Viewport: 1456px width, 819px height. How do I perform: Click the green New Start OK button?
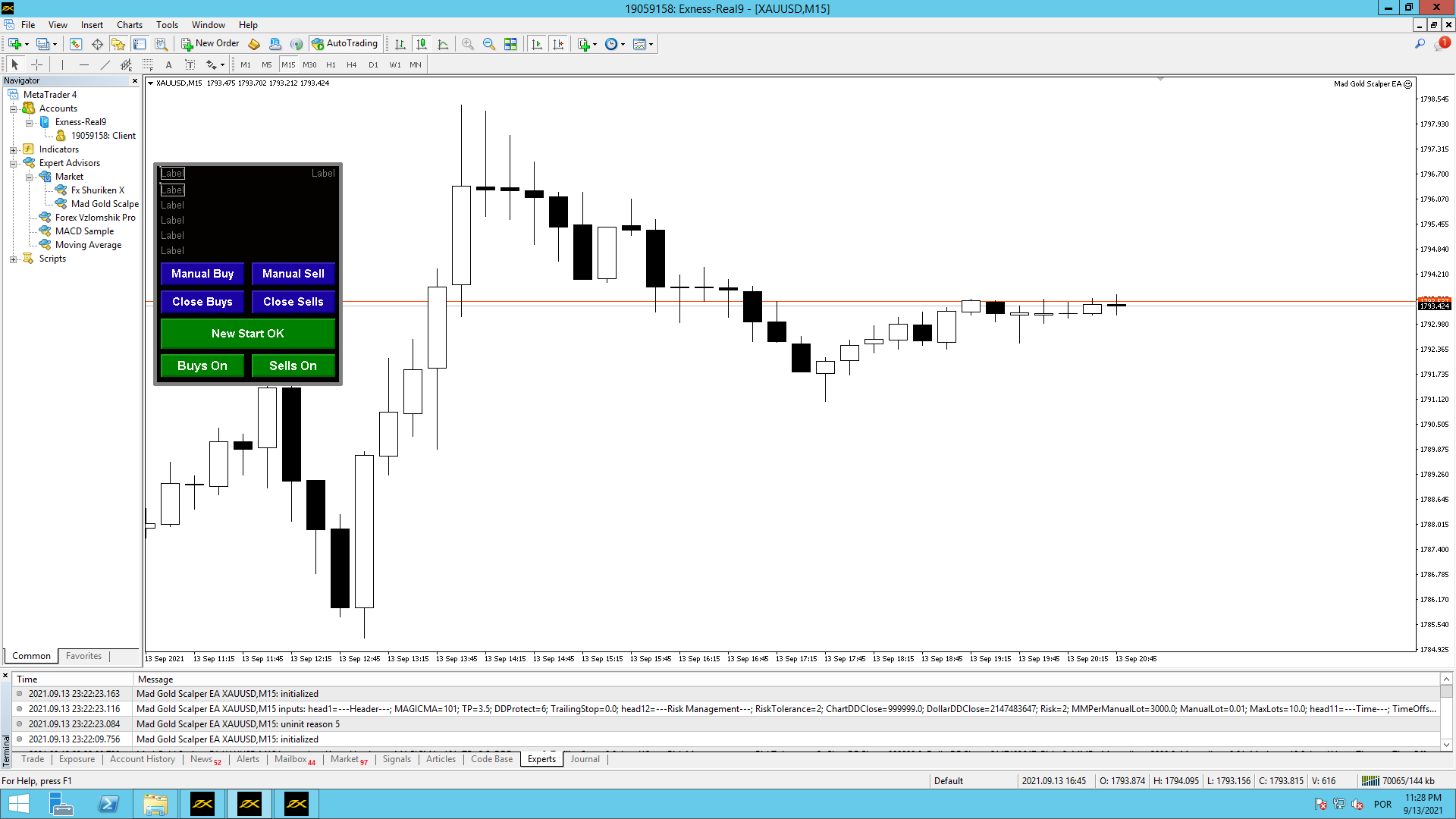point(247,334)
